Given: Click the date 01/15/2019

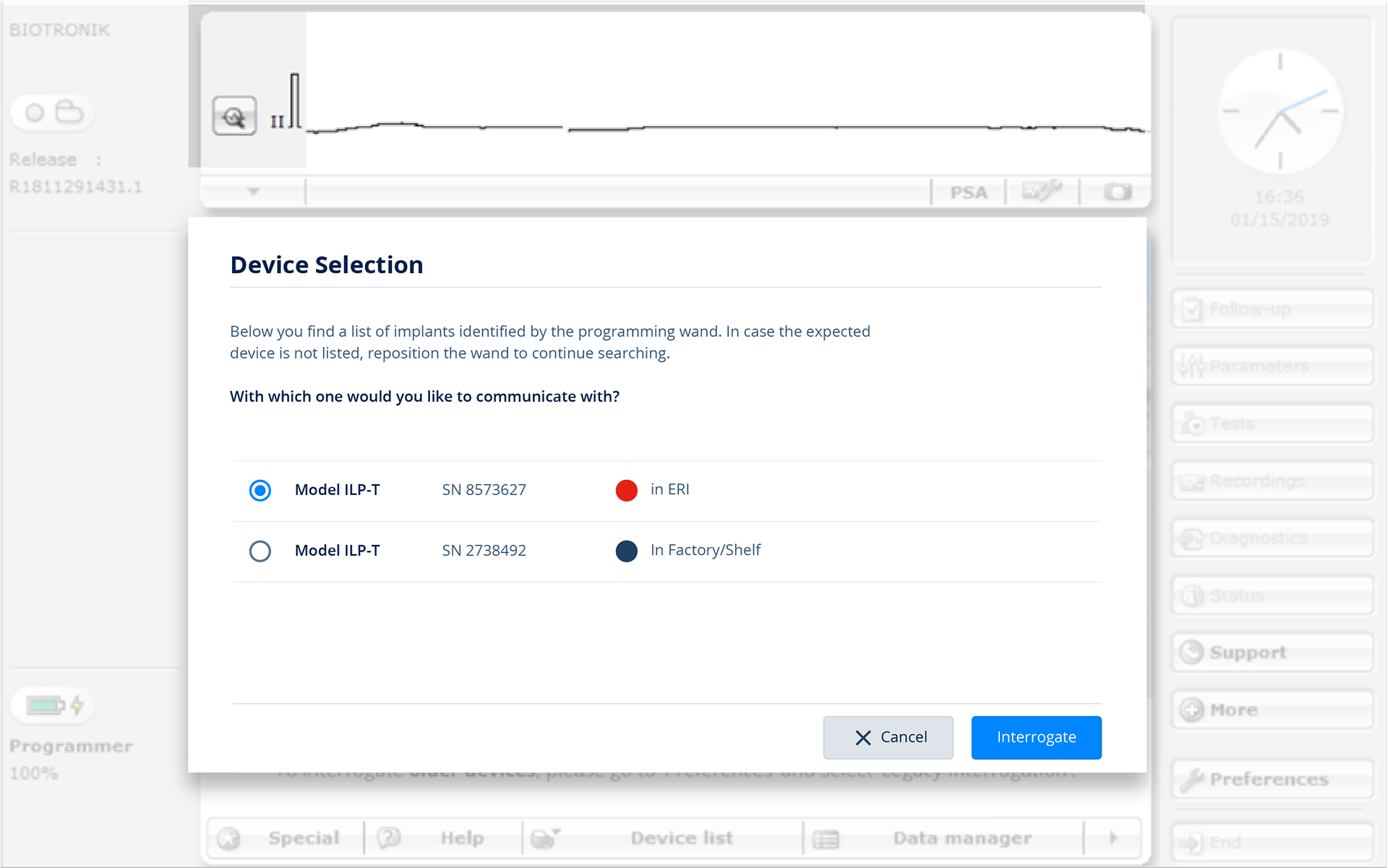Looking at the screenshot, I should 1280,220.
